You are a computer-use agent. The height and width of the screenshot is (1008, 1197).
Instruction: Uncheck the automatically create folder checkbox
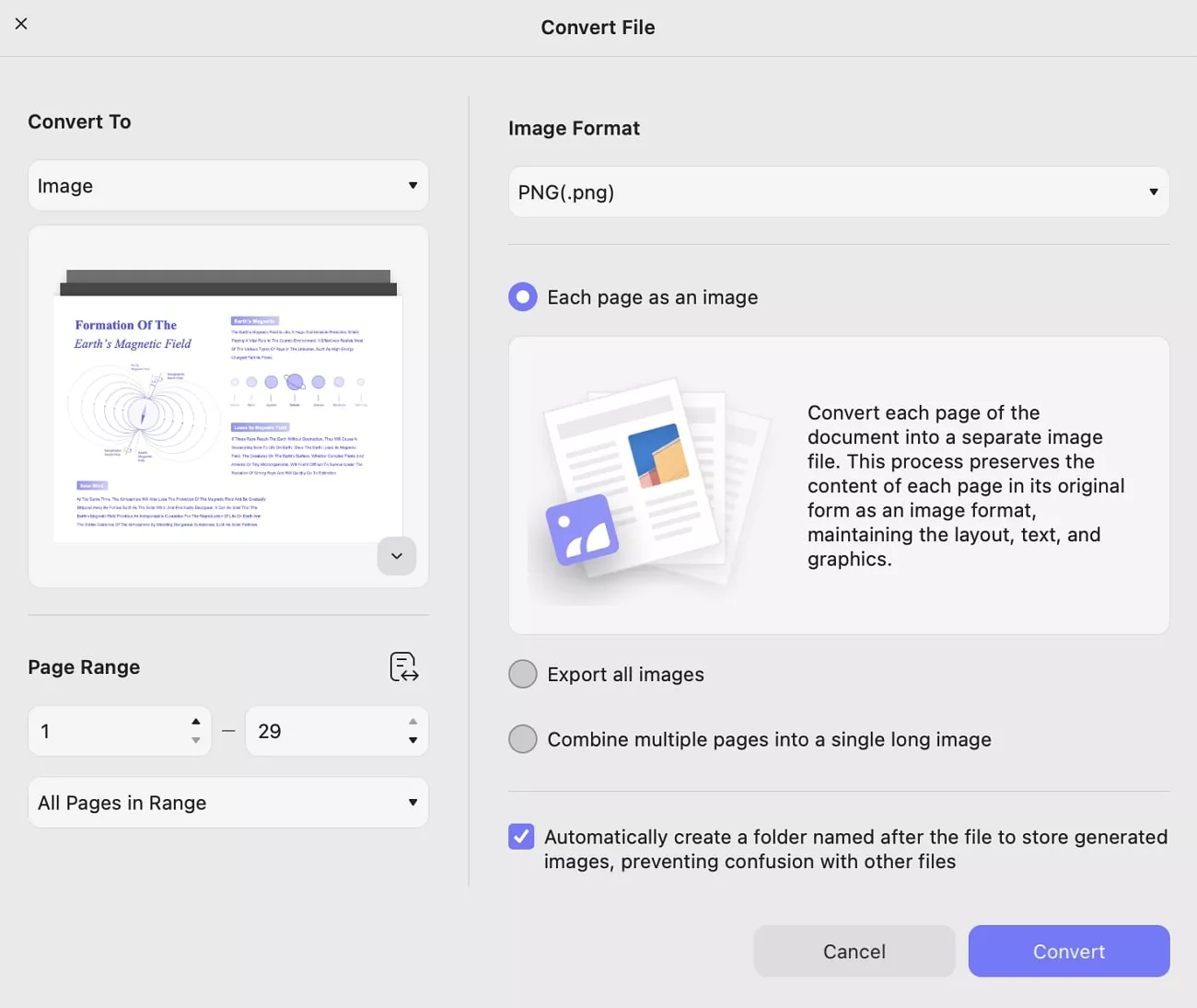tap(520, 836)
